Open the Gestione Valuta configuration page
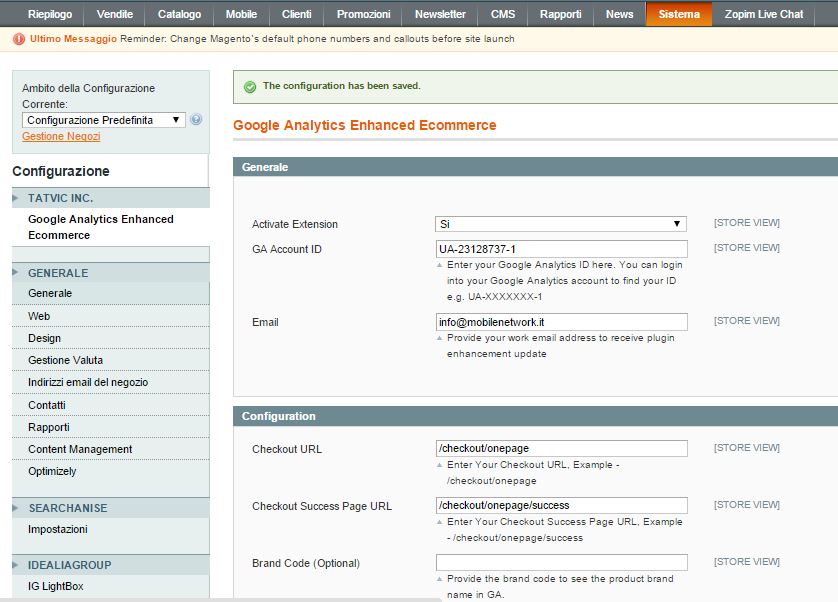The height and width of the screenshot is (602, 838). [x=65, y=360]
